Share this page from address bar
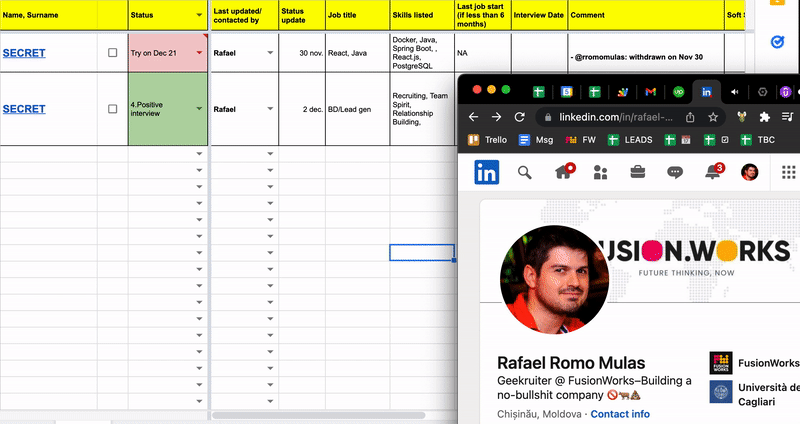The width and height of the screenshot is (800, 424). point(690,117)
